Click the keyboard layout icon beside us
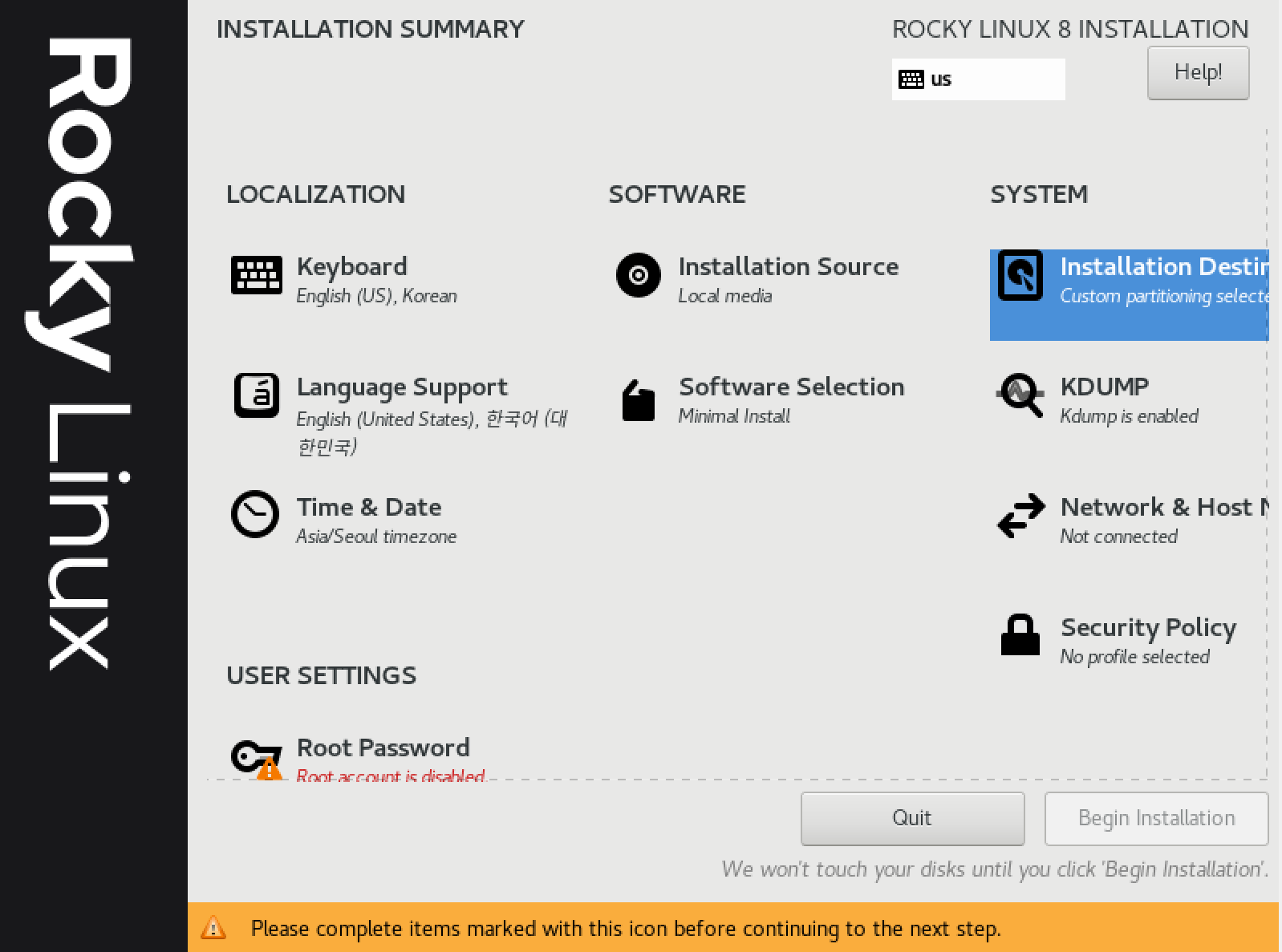This screenshot has height=952, width=1282. [911, 79]
